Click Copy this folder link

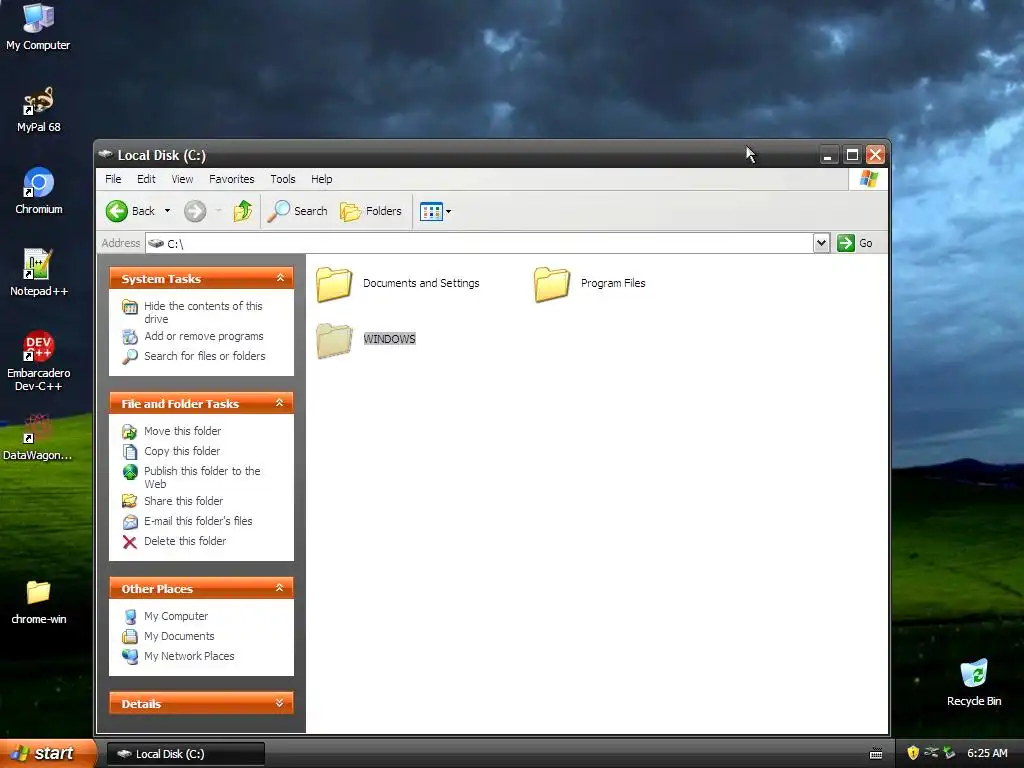click(182, 451)
